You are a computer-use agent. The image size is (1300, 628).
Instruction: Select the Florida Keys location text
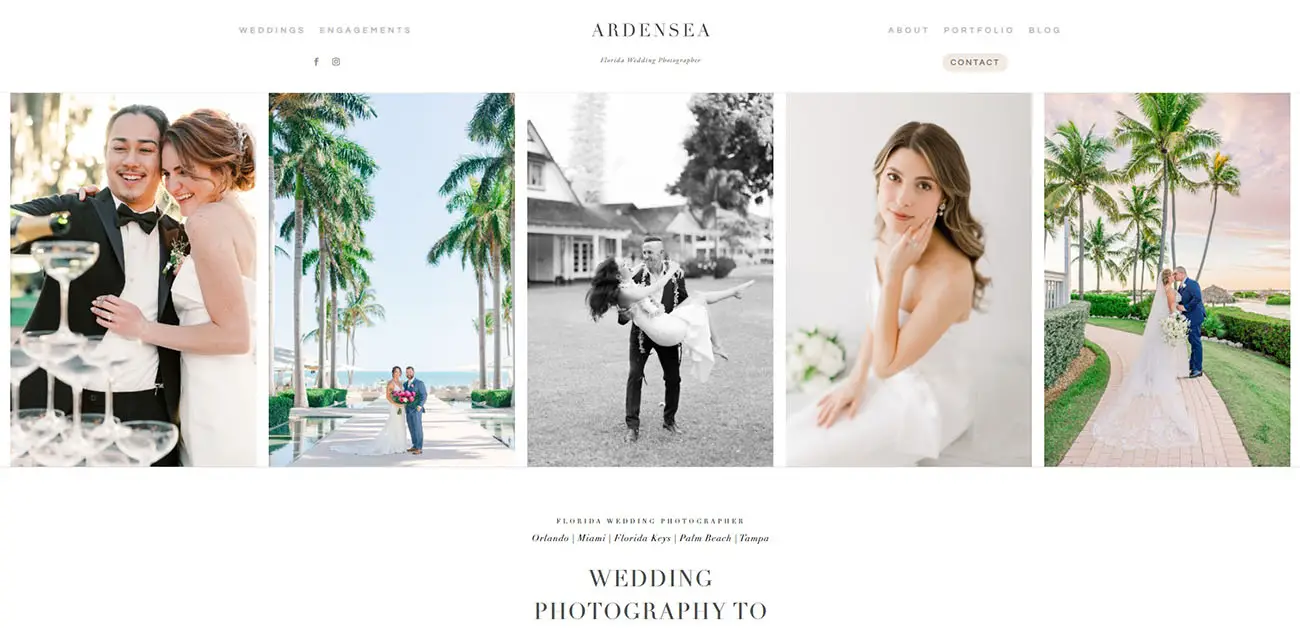[642, 538]
